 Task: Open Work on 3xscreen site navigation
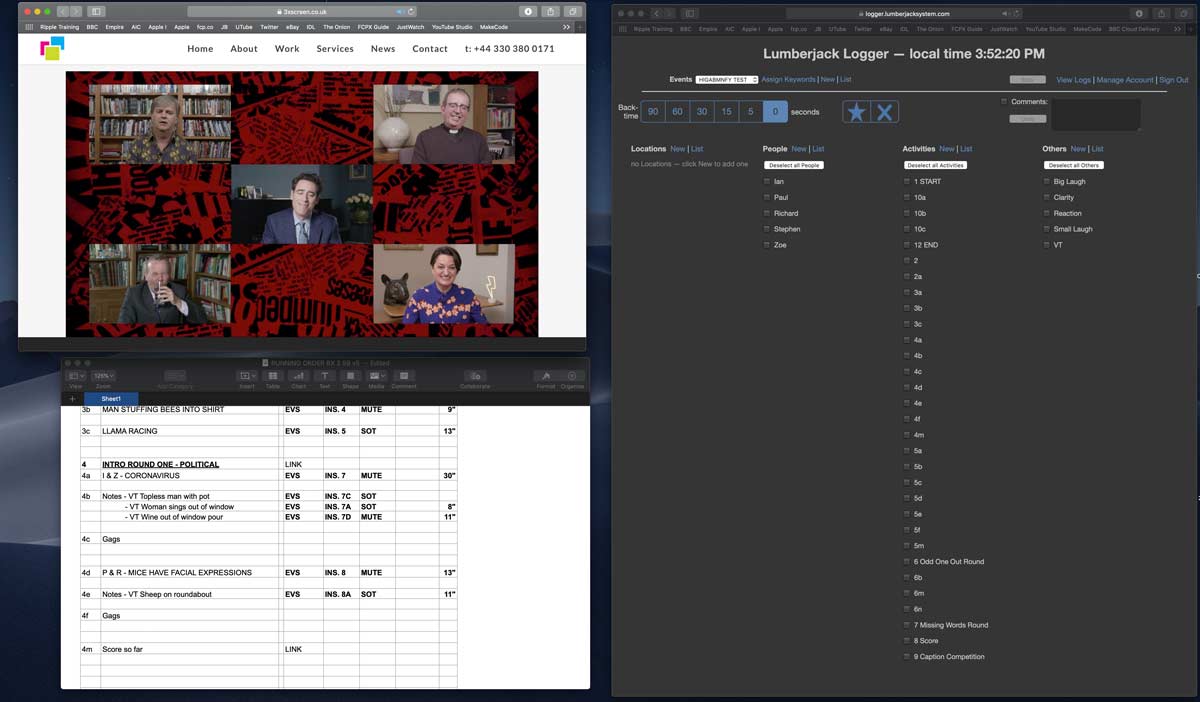pyautogui.click(x=287, y=49)
